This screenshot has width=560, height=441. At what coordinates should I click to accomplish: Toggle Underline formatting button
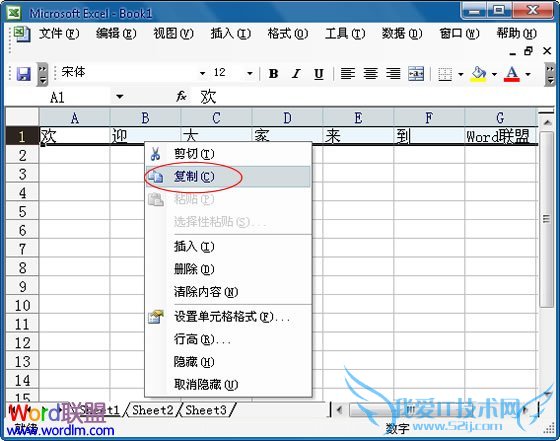coord(319,74)
